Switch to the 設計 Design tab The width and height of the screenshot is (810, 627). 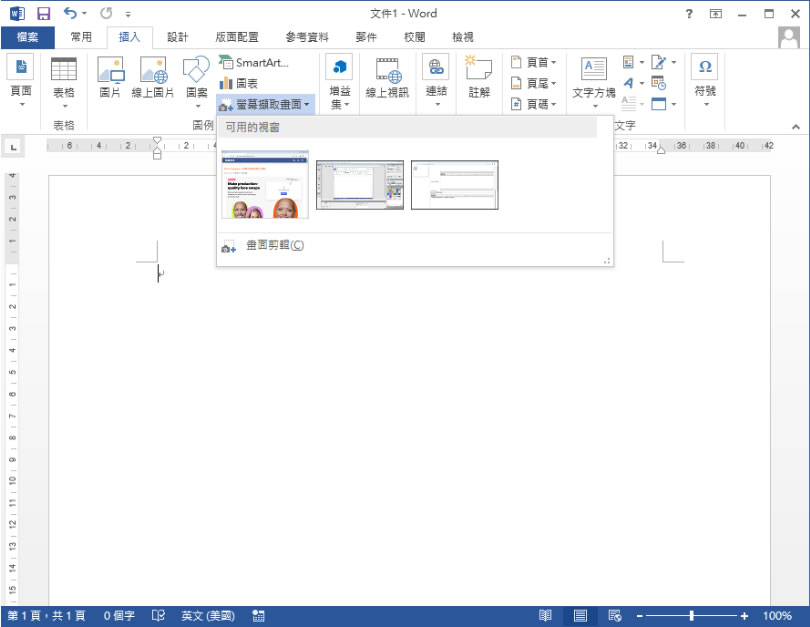(x=178, y=37)
